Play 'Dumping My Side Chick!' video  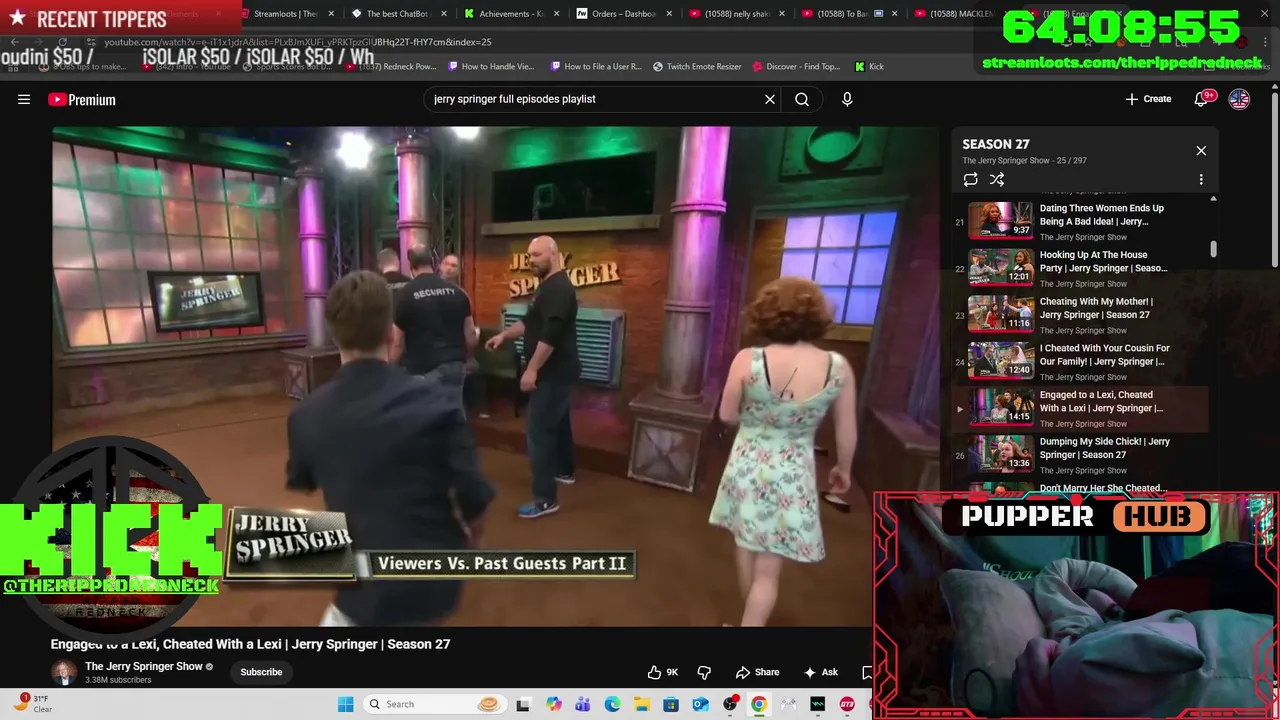click(1080, 455)
